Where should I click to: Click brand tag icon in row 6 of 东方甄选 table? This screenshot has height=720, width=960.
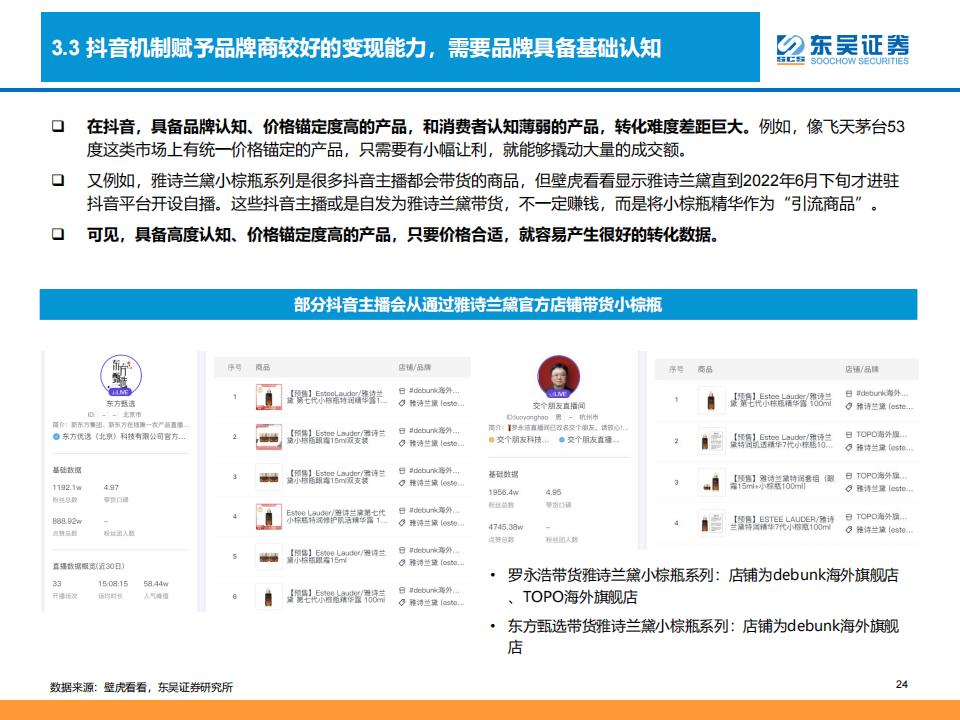402,603
